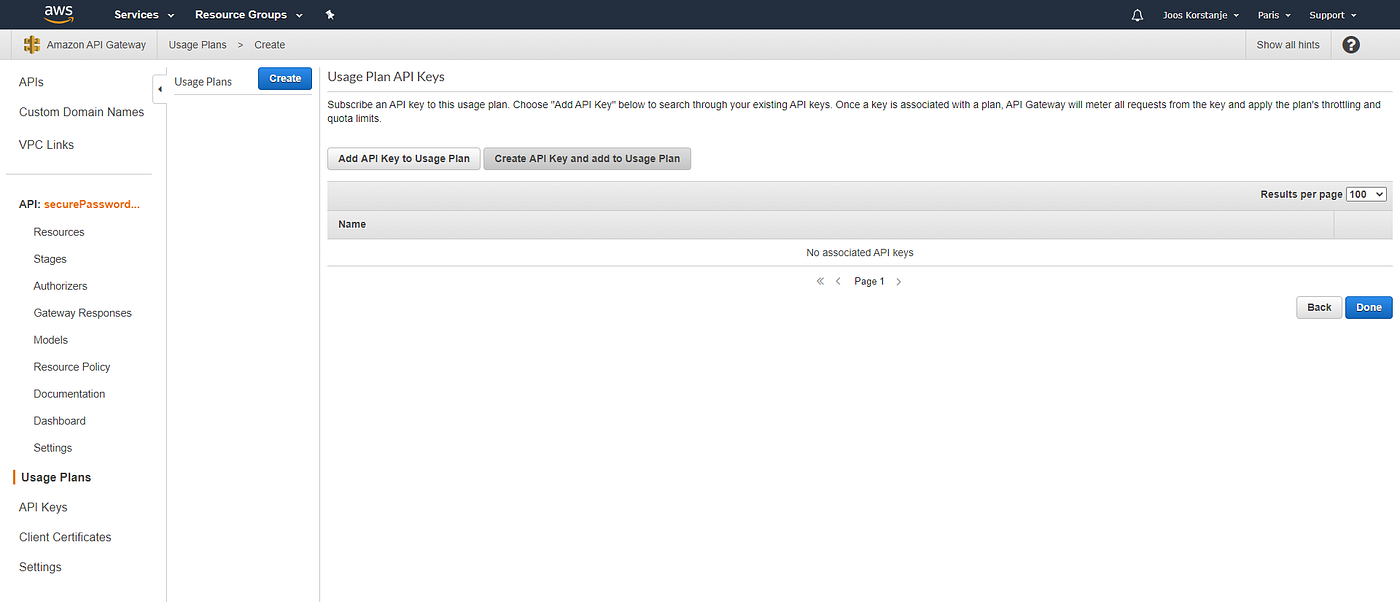This screenshot has width=1400, height=602.
Task: Select Usage Plans in the secondary panel
Action: click(203, 82)
